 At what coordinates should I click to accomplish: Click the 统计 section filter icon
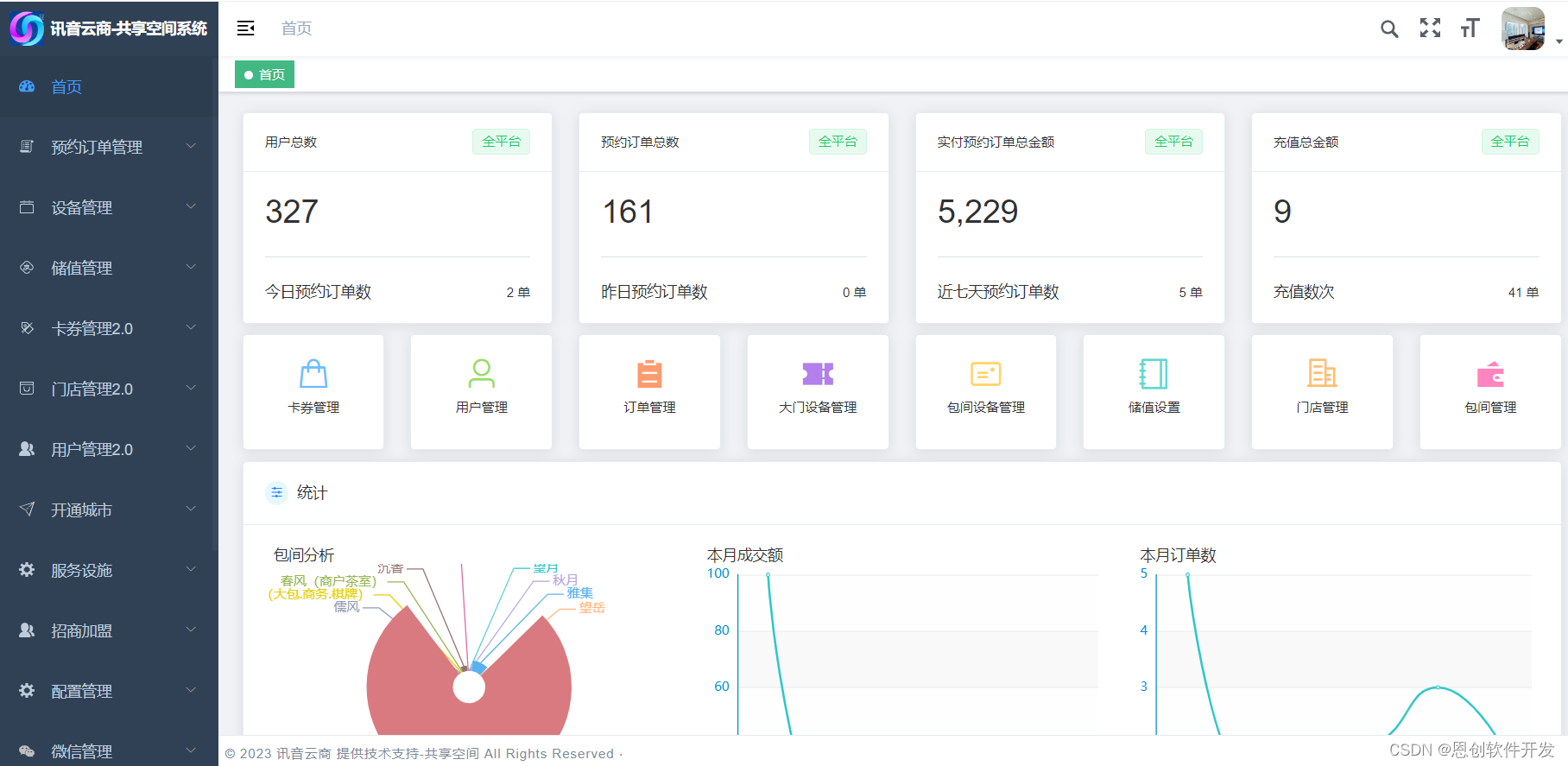(x=276, y=492)
